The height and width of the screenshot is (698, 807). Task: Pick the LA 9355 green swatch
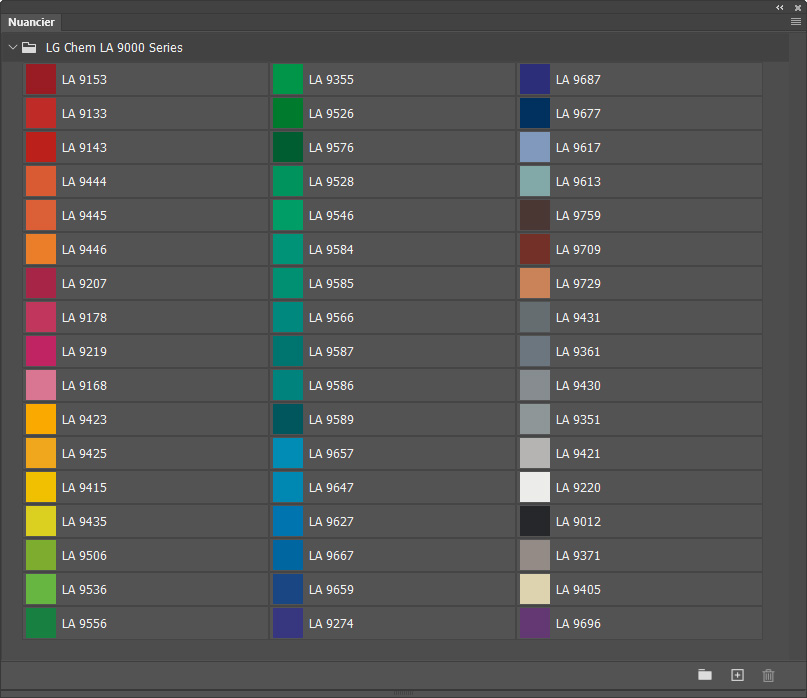click(288, 79)
